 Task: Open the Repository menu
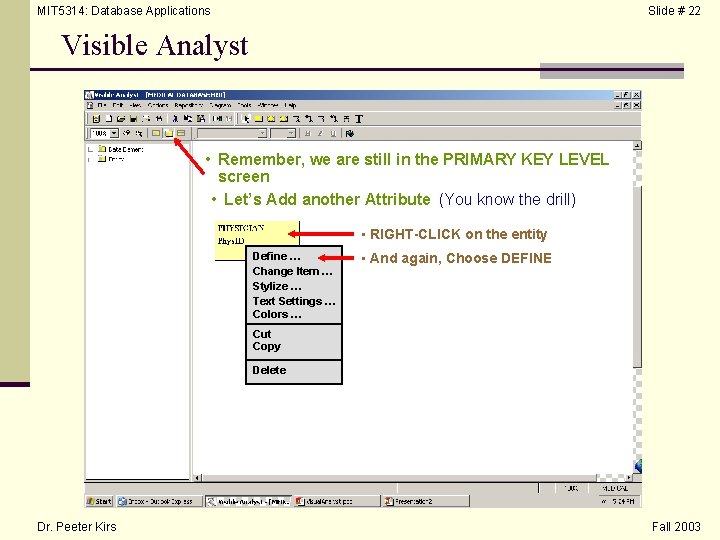point(188,105)
